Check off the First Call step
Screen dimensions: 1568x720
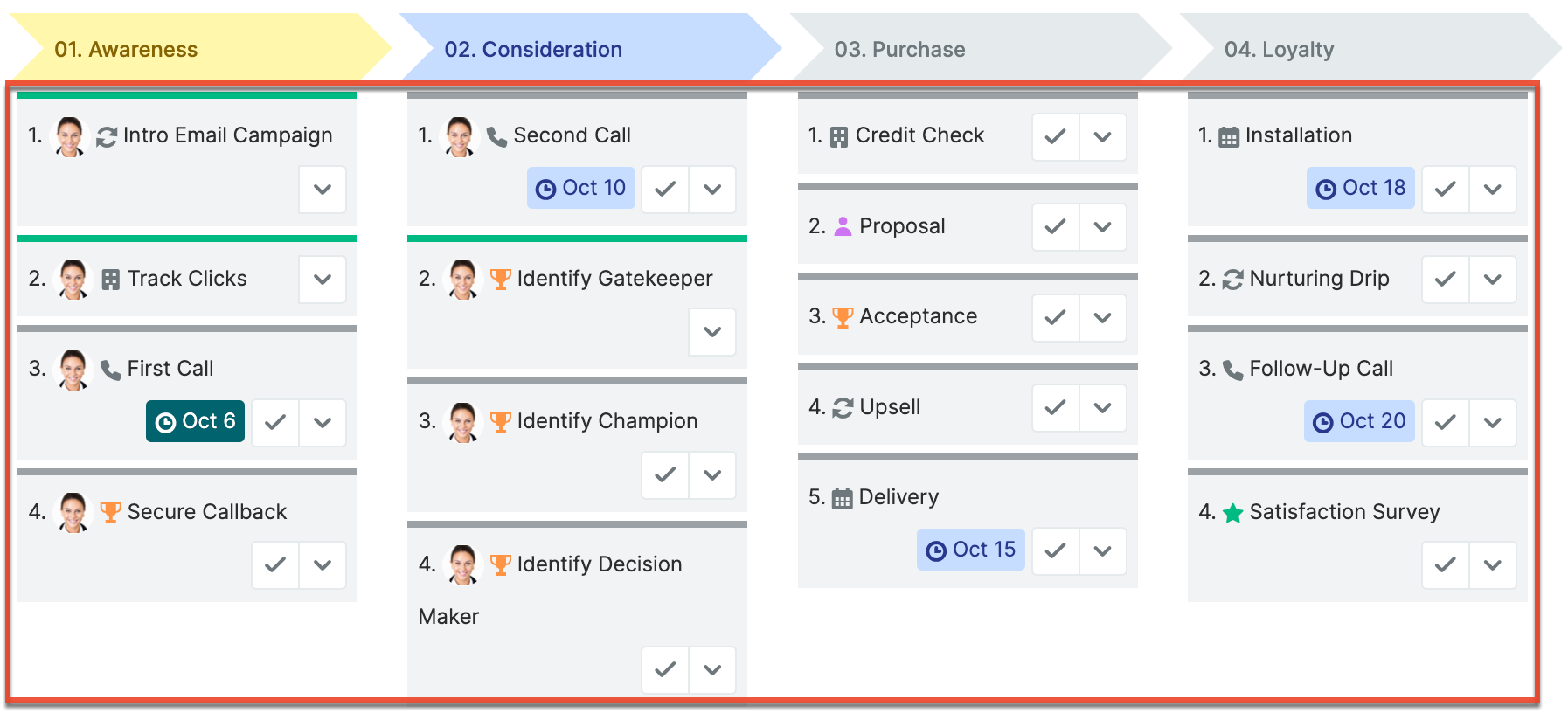point(275,422)
